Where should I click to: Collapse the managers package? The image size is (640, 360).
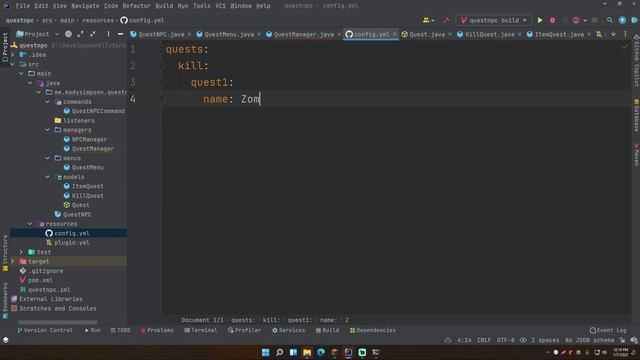(48, 130)
